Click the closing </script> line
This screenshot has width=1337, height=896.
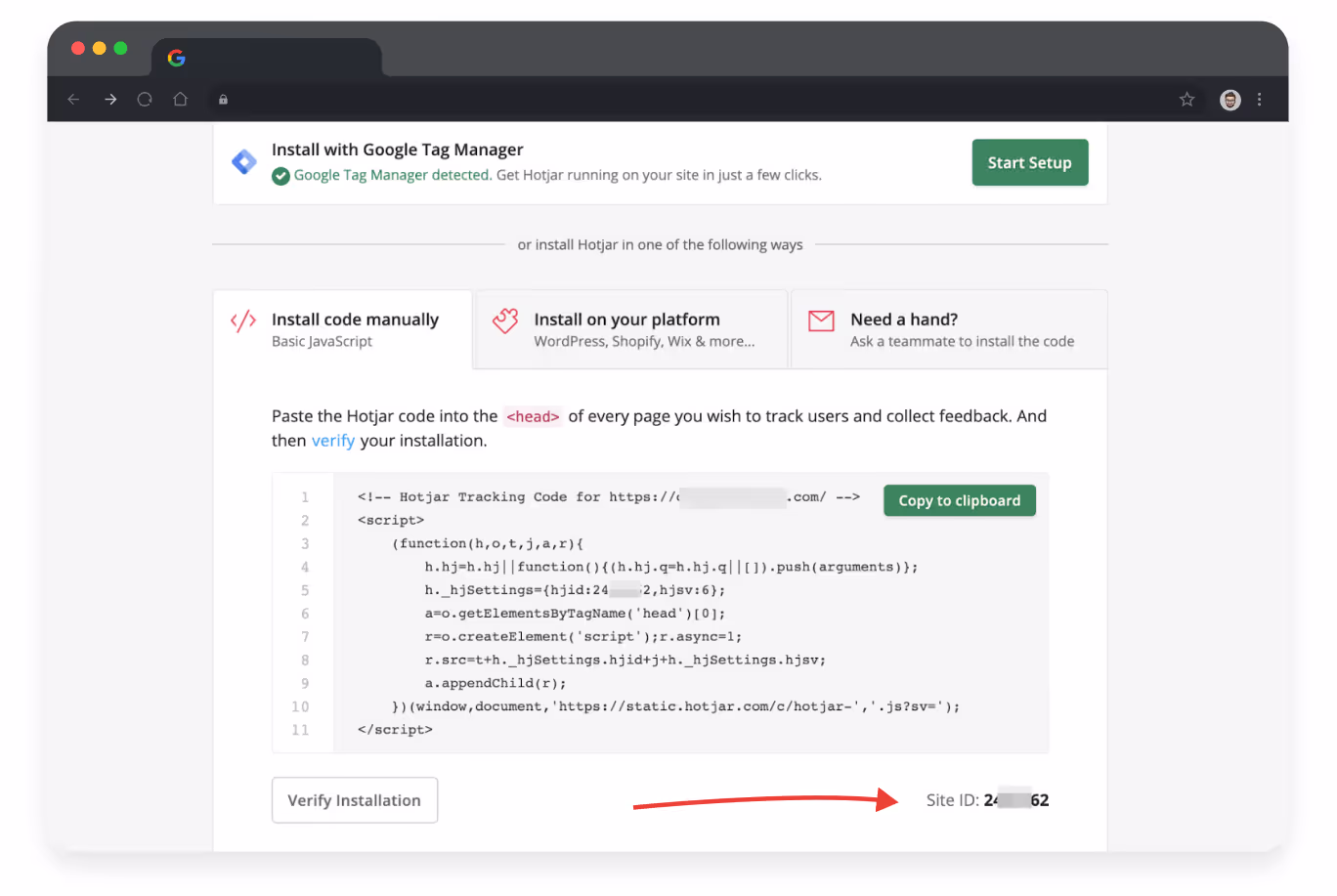pyautogui.click(x=395, y=730)
